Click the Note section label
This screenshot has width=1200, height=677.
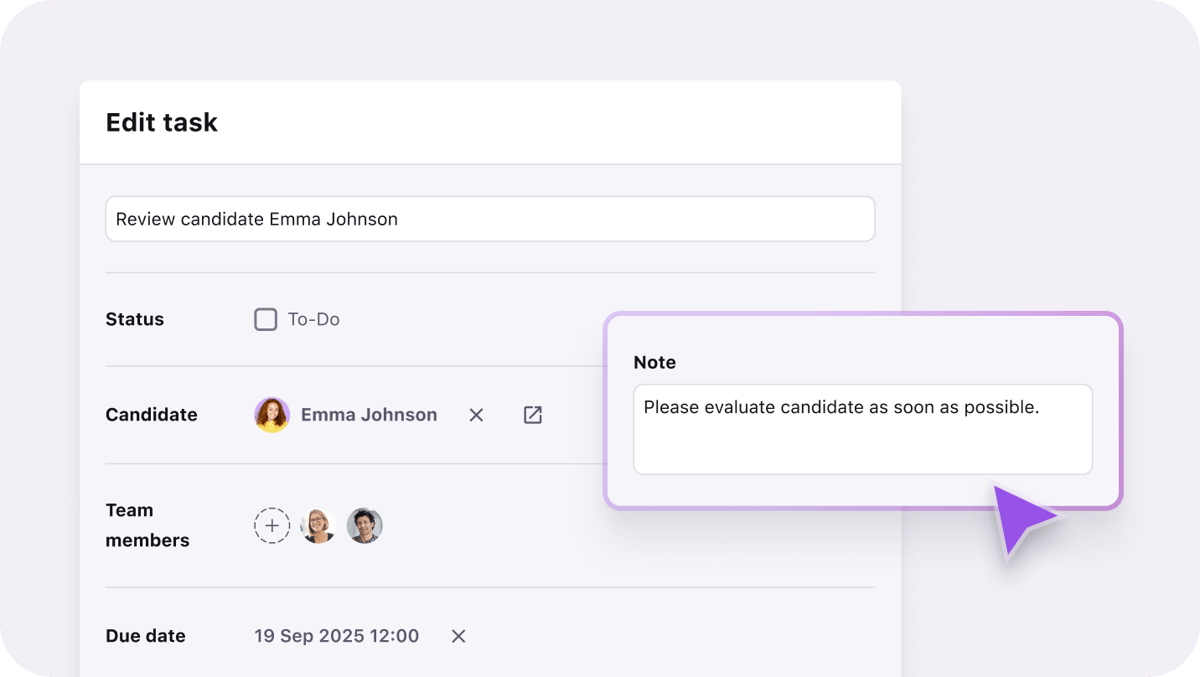654,362
